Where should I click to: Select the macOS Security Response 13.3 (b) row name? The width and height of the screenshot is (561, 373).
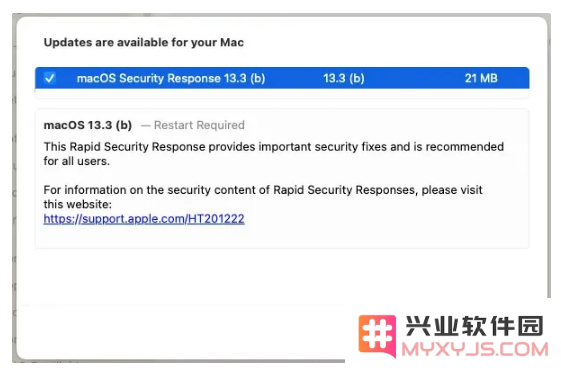[x=171, y=78]
